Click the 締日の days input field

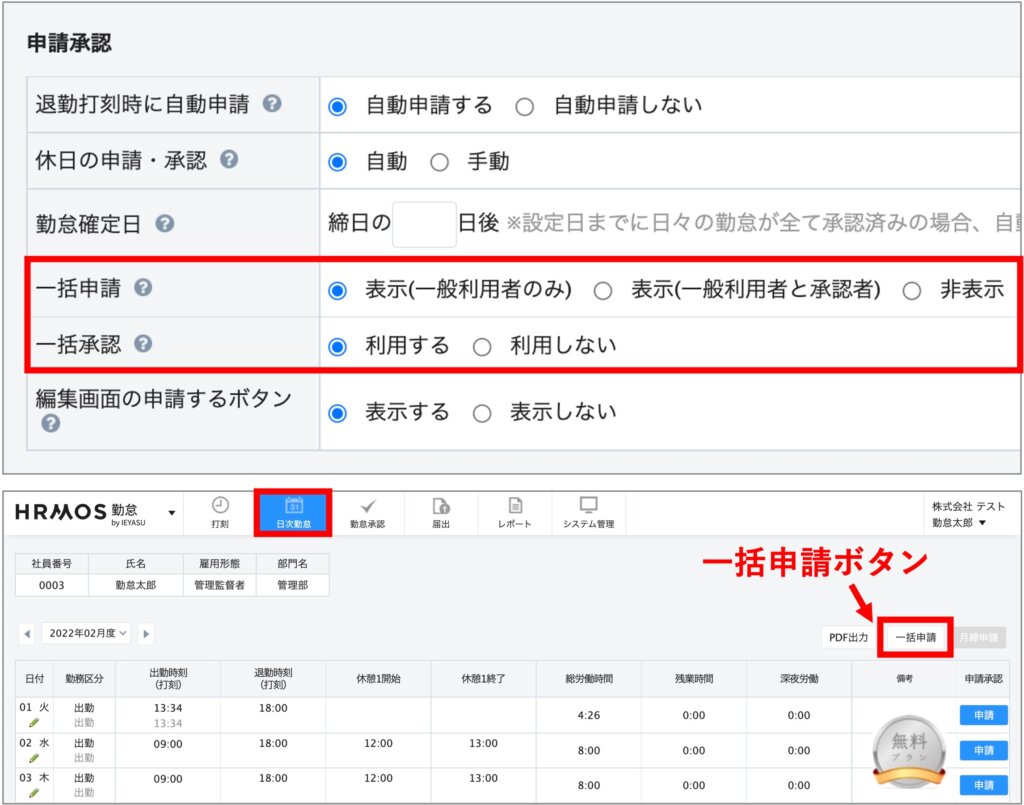tap(424, 224)
